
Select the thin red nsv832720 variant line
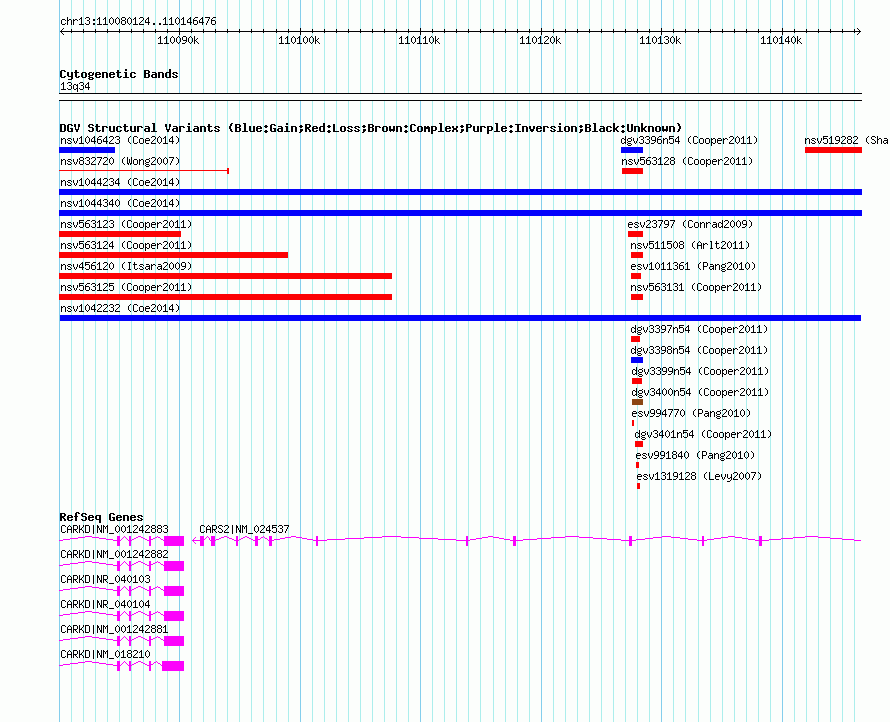pyautogui.click(x=144, y=171)
